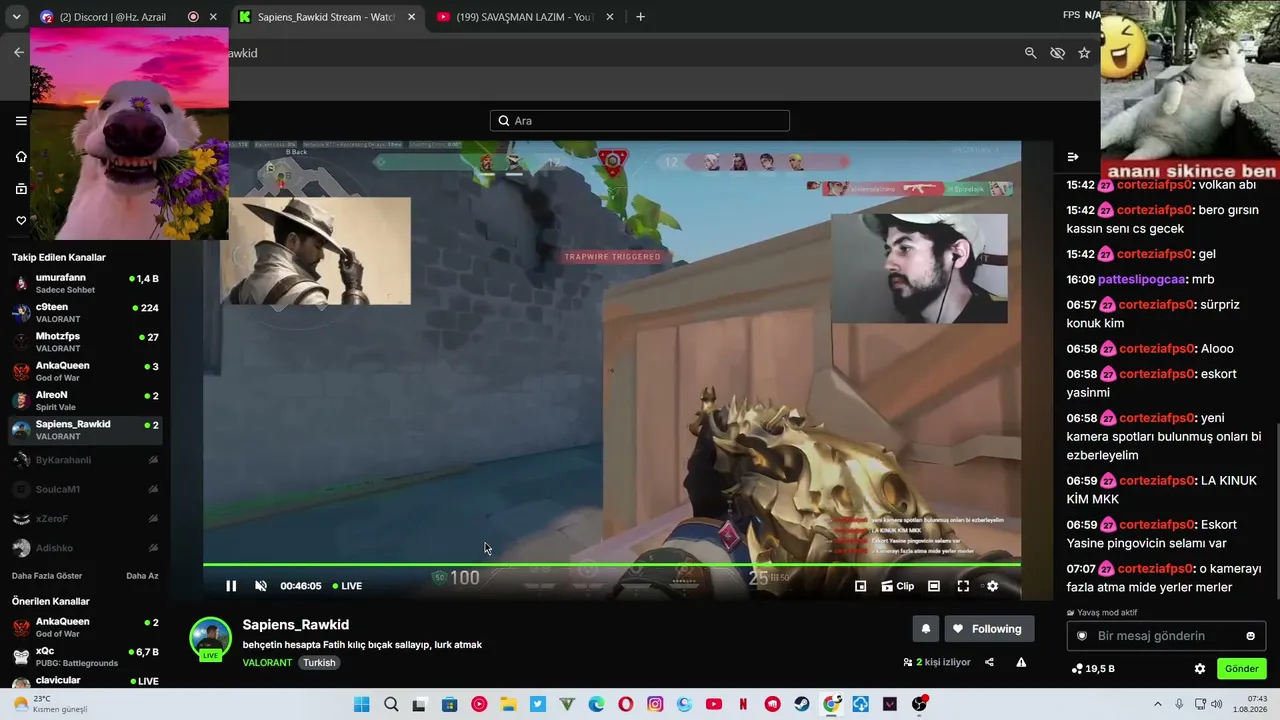Image resolution: width=1280 pixels, height=720 pixels.
Task: Focus the chat message input field
Action: coord(1166,636)
